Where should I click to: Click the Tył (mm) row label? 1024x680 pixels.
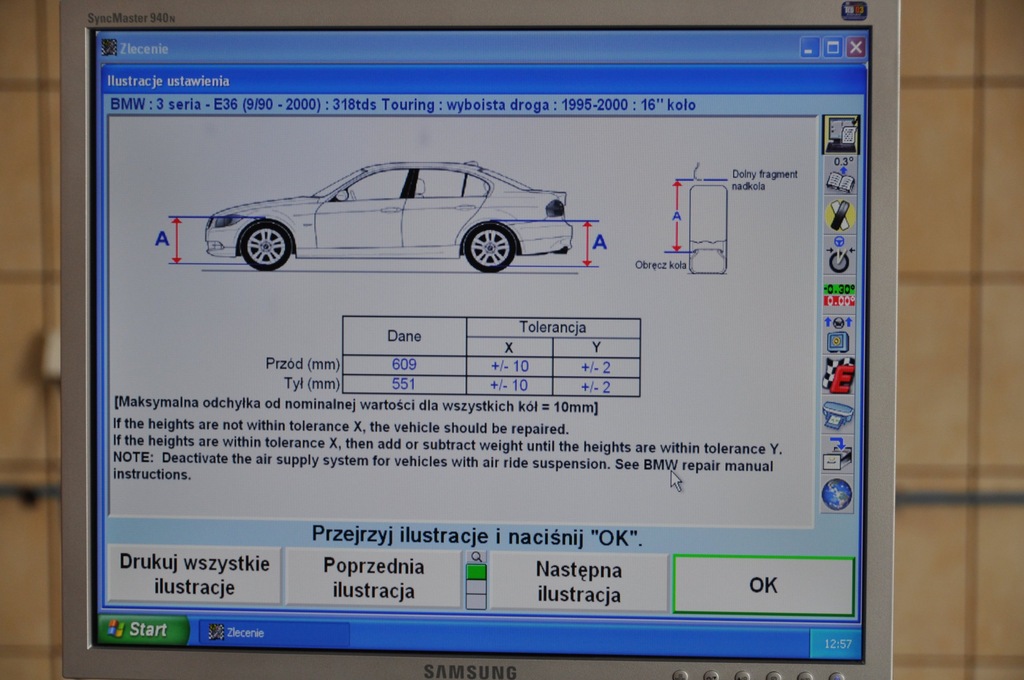[x=312, y=383]
